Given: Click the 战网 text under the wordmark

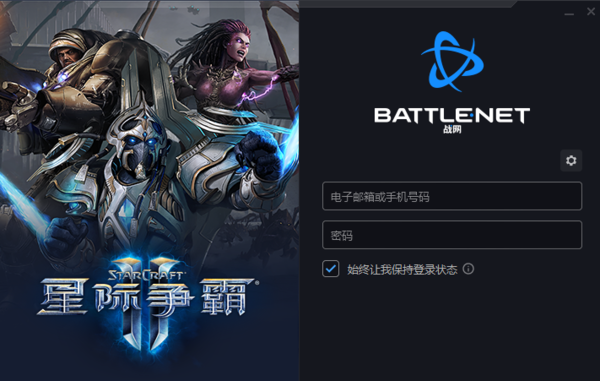Looking at the screenshot, I should [x=452, y=129].
